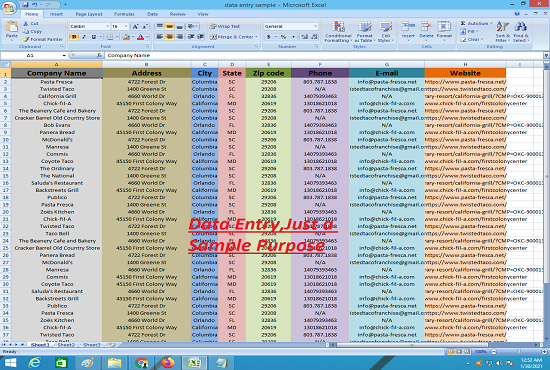The width and height of the screenshot is (550, 370).
Task: Open the Office Button menu
Action: pos(8,8)
